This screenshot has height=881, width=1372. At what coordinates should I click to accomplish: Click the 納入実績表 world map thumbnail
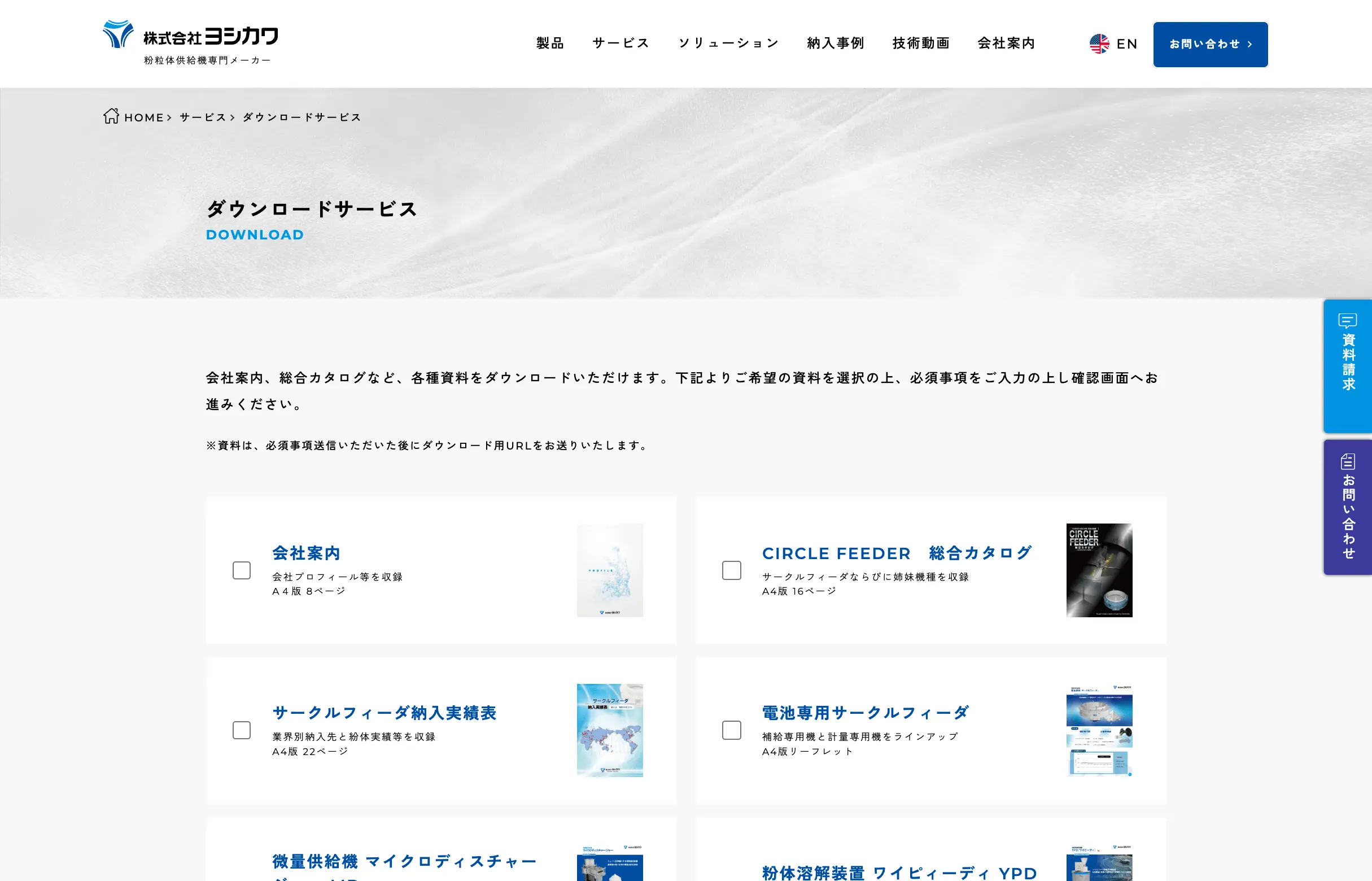tap(610, 731)
